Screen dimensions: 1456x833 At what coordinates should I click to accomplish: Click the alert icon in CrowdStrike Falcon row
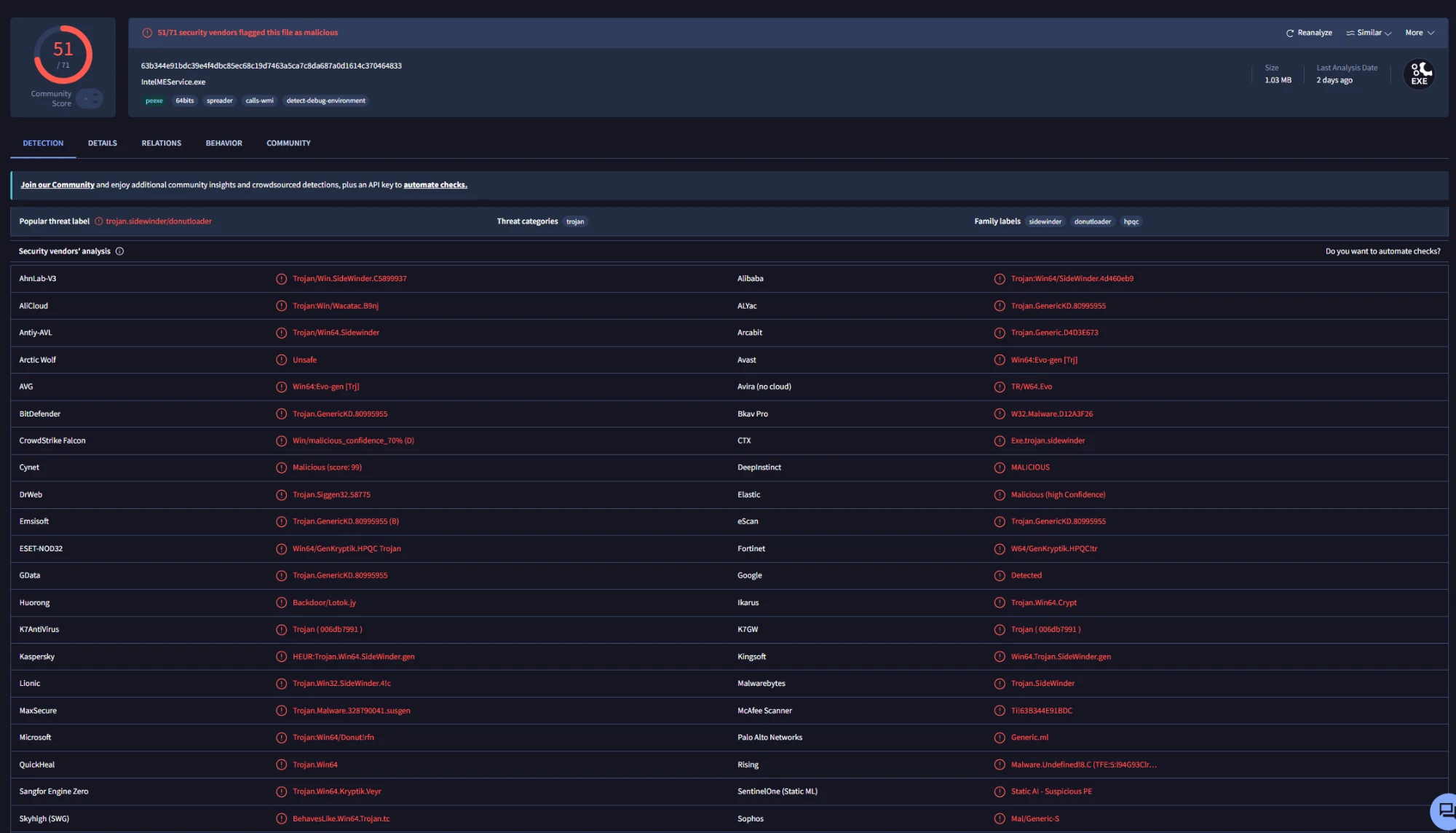tap(282, 441)
